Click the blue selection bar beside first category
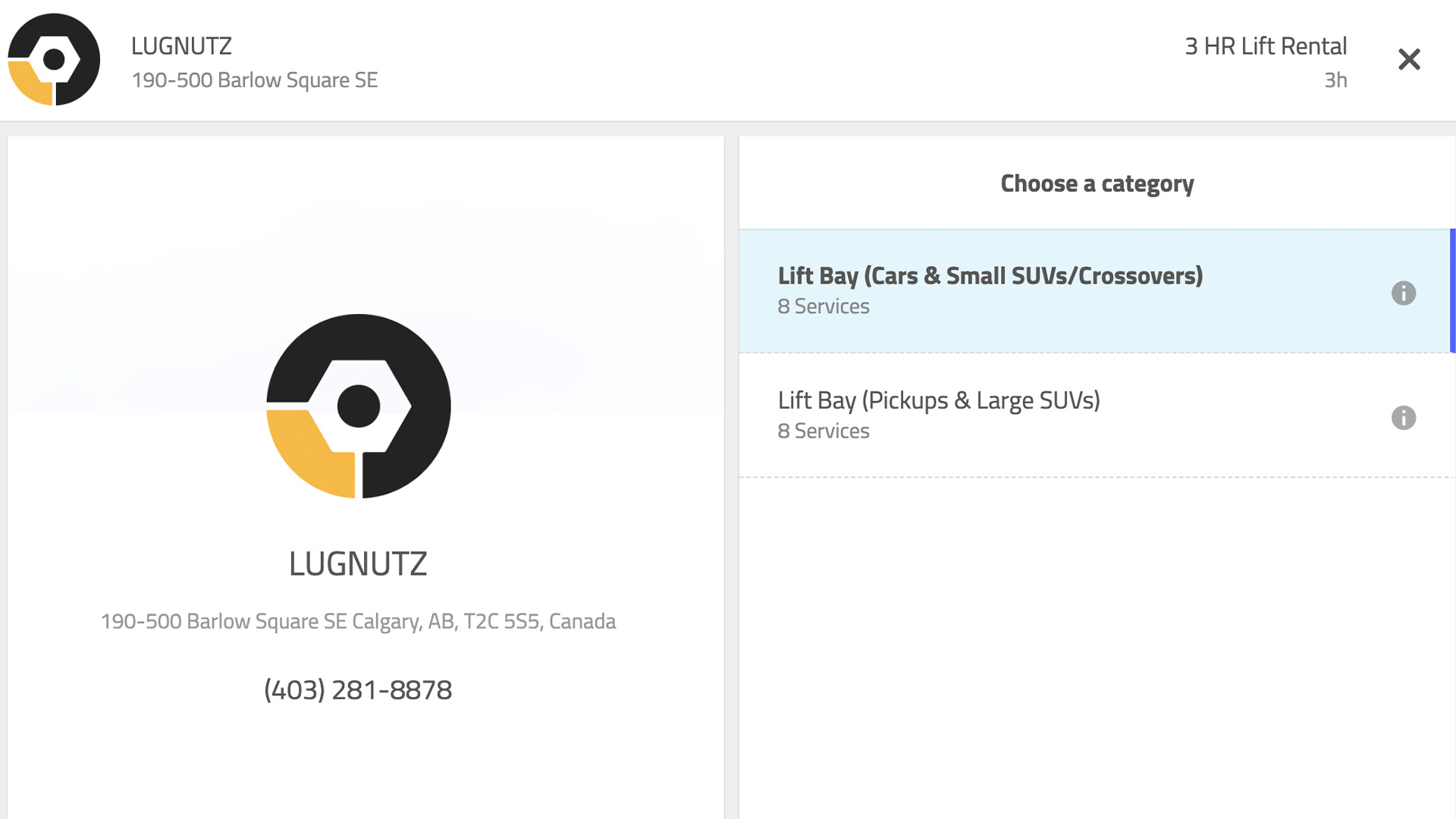Screen dimensions: 1456x819 [1453, 291]
